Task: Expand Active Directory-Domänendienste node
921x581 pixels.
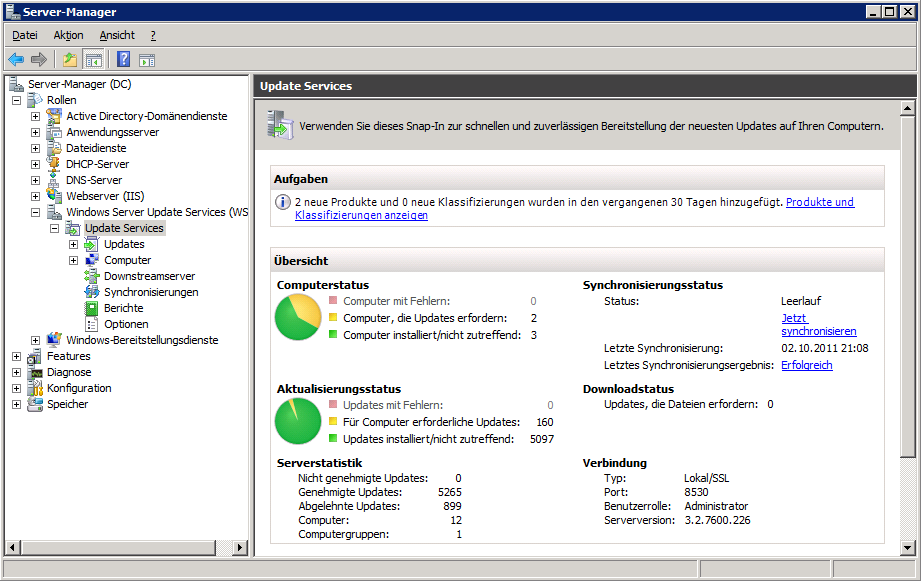Action: (x=35, y=116)
